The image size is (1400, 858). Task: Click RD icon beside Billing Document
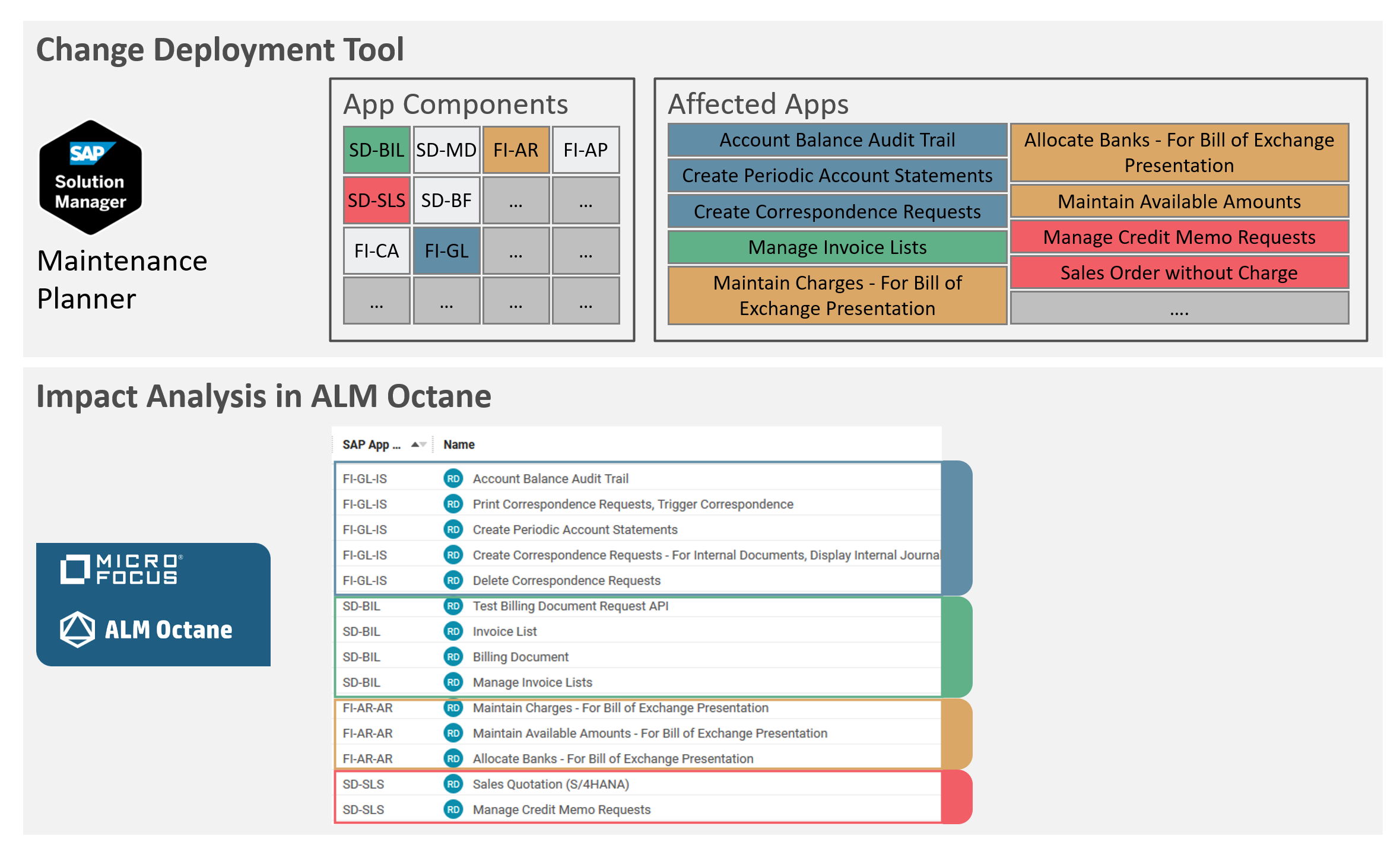[453, 657]
